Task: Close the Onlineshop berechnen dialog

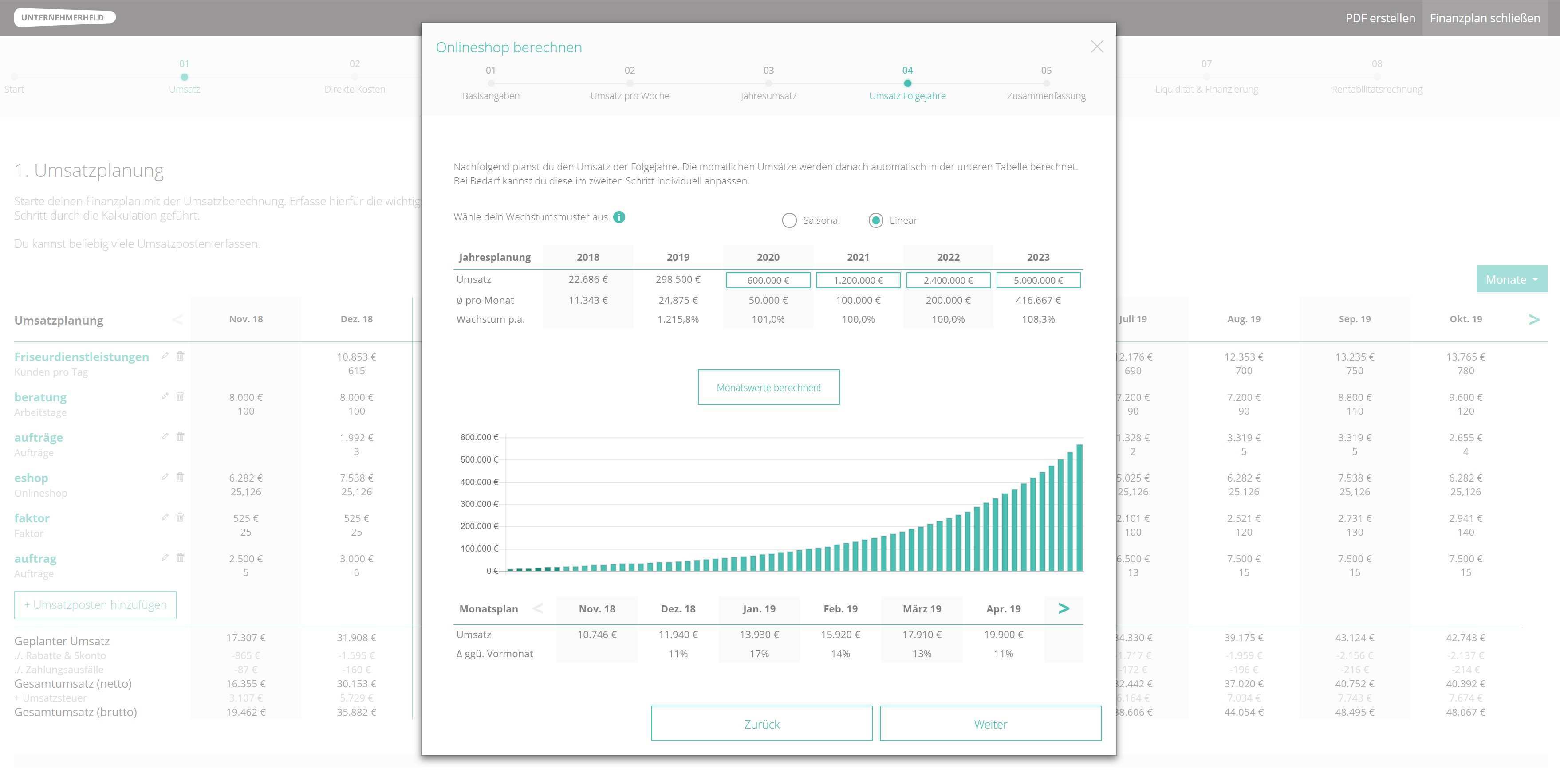Action: pyautogui.click(x=1097, y=47)
